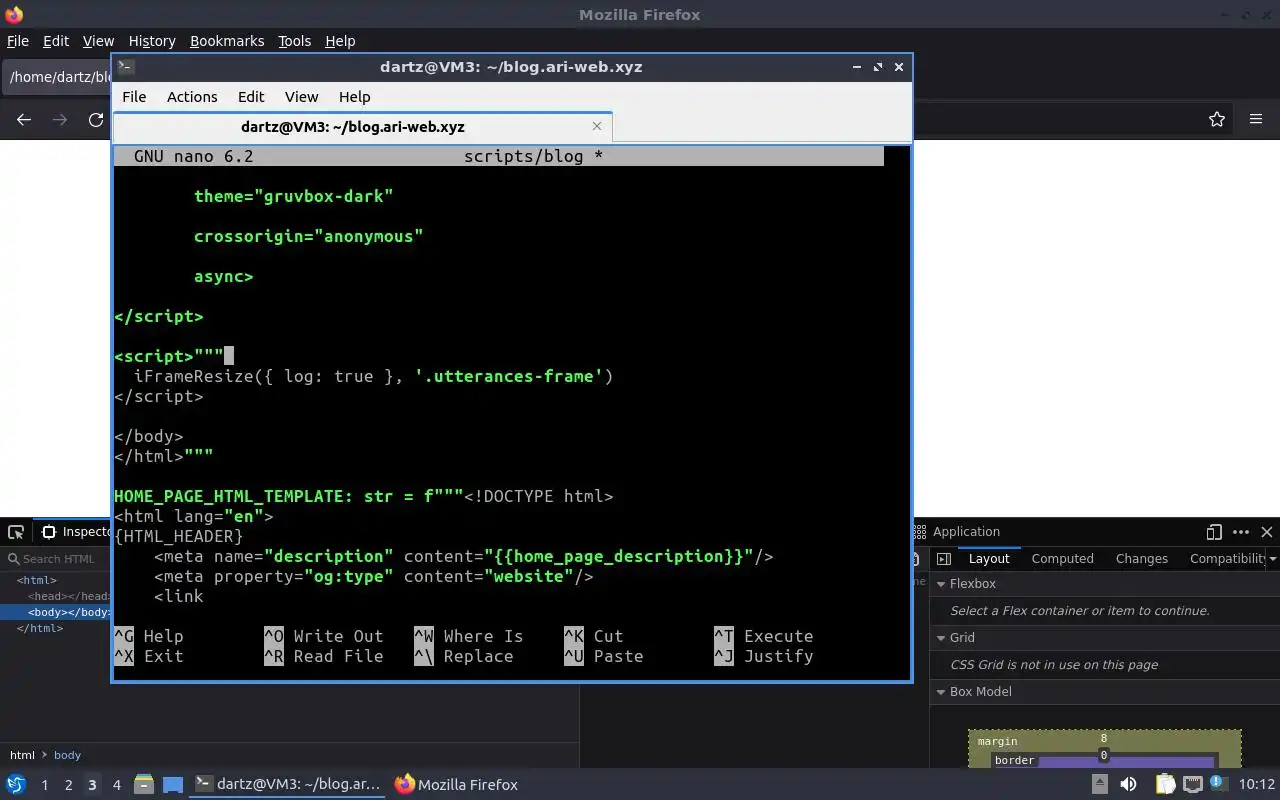Switch to workspace 4
Viewport: 1280px width, 800px height.
click(116, 785)
